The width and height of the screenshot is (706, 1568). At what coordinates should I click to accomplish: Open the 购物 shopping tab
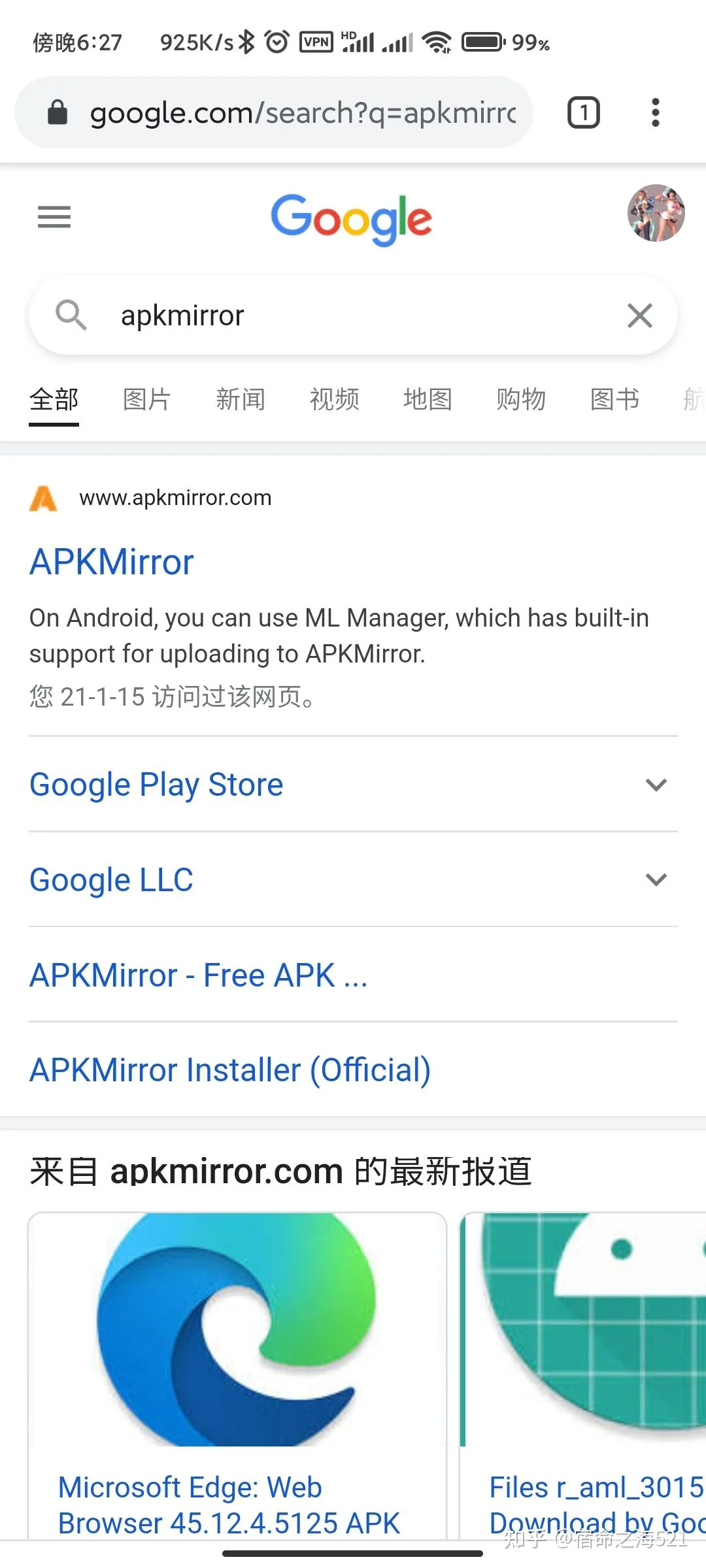pos(520,399)
